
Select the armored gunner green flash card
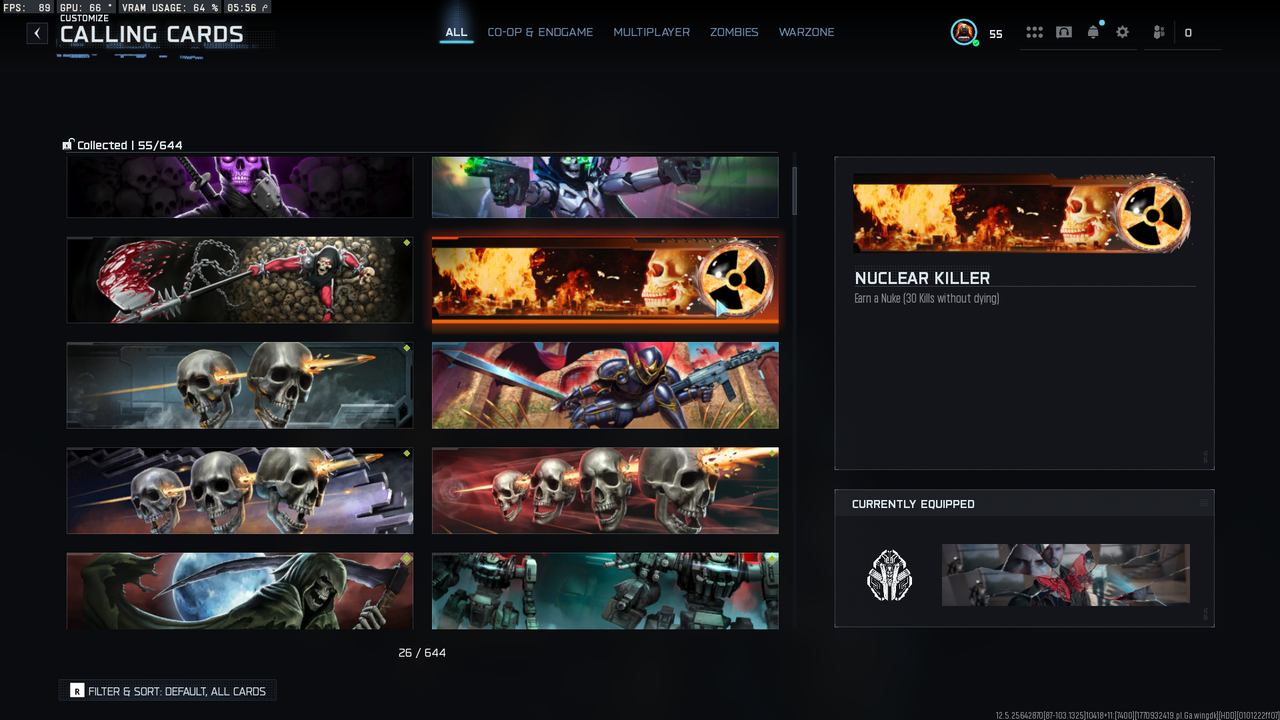[605, 186]
